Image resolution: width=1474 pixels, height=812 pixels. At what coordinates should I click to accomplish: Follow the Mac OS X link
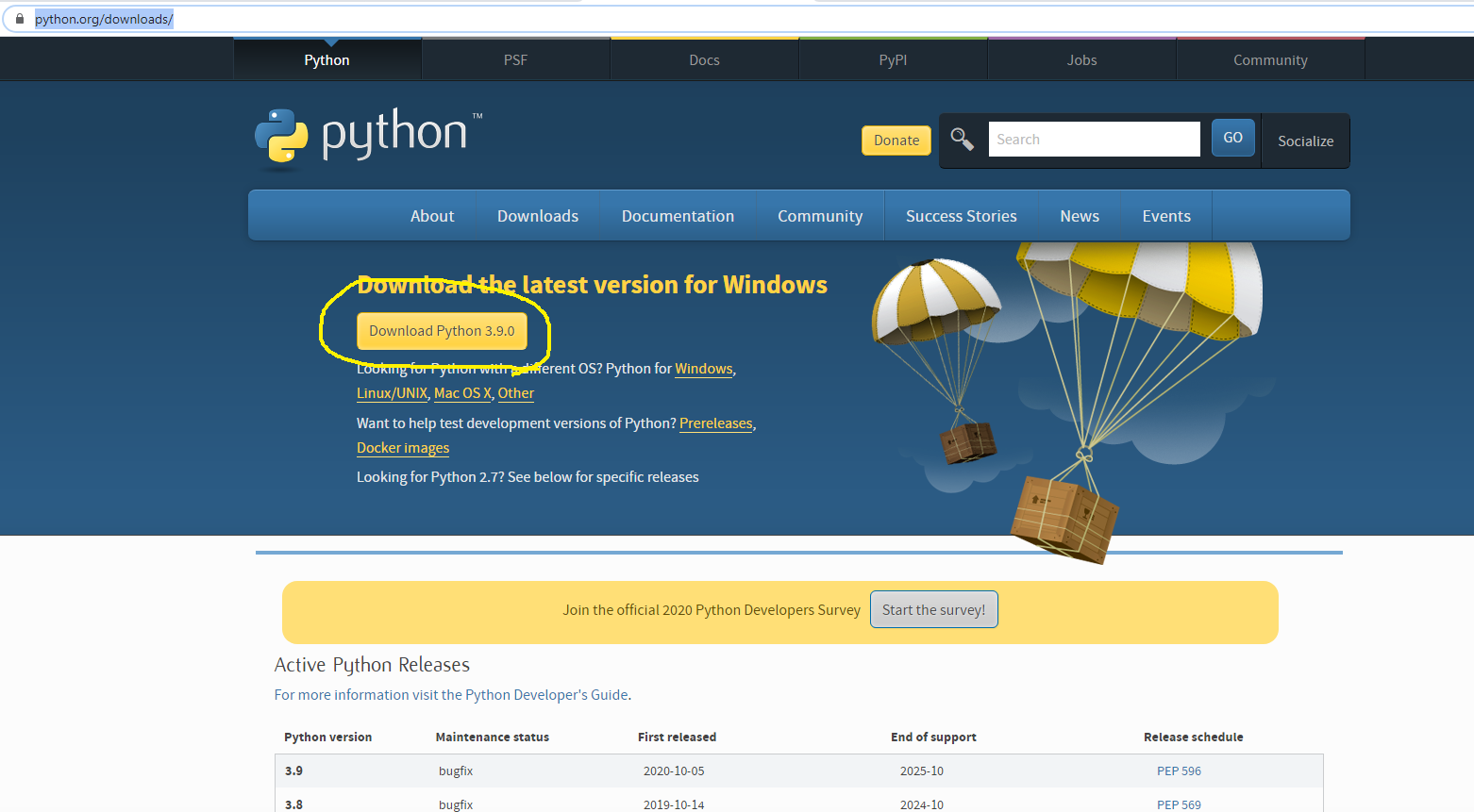462,393
